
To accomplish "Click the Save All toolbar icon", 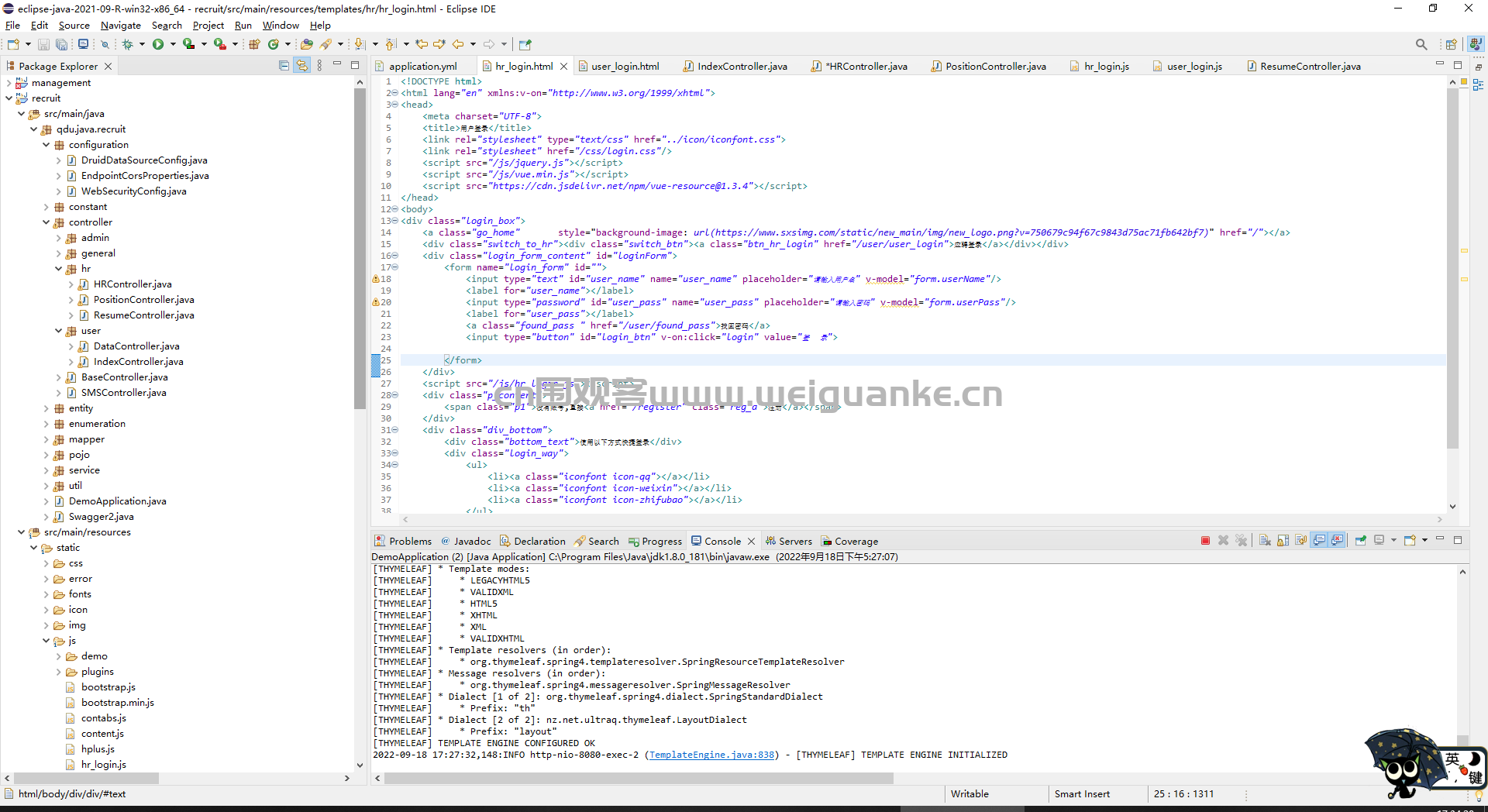I will point(61,44).
